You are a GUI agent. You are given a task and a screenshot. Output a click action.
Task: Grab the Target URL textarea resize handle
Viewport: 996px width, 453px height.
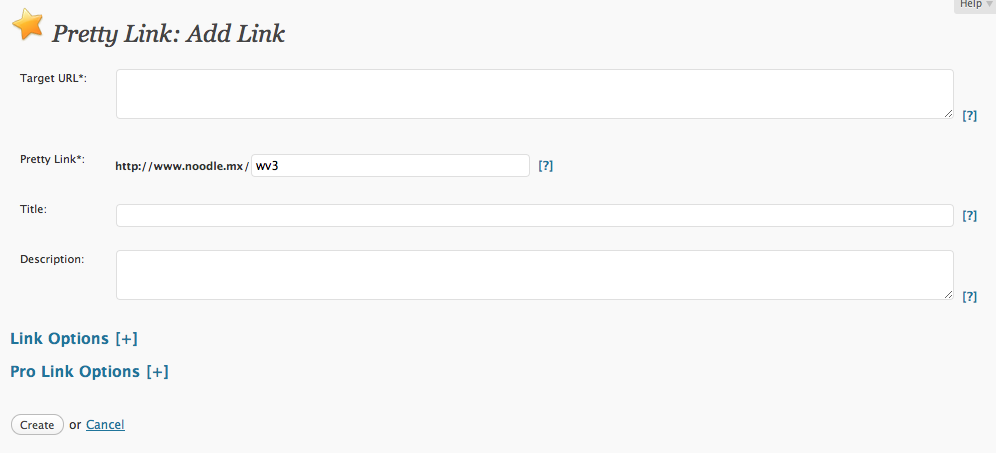tap(947, 113)
